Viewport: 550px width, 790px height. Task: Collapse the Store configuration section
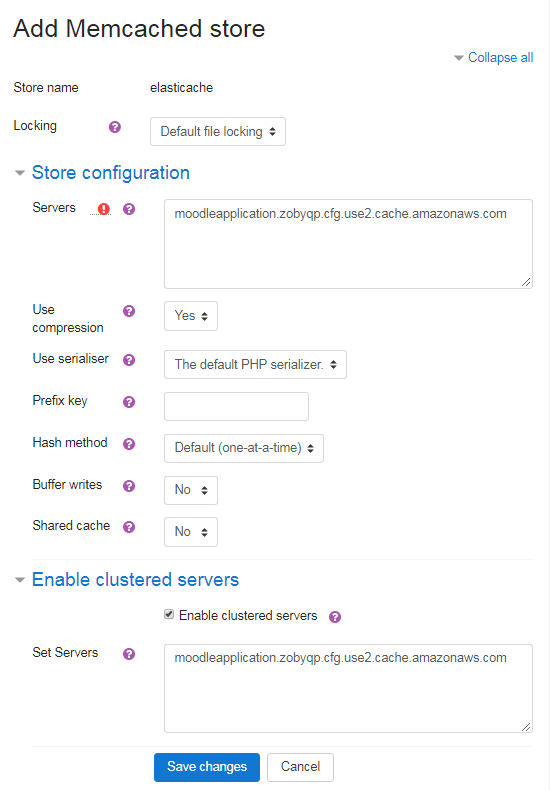click(111, 173)
